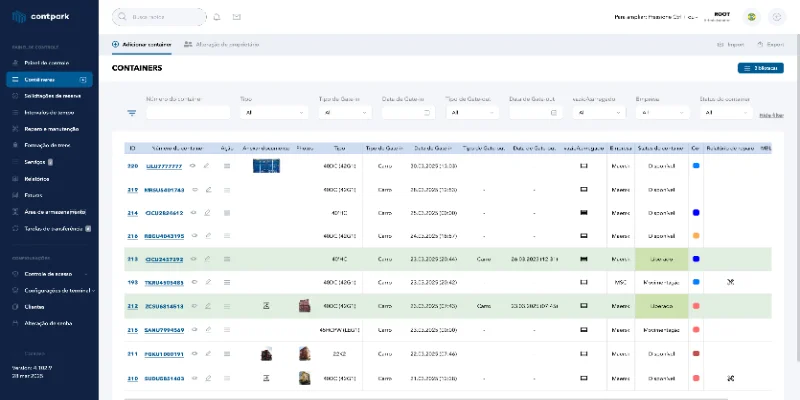Expand the Tipo filter dropdown

[x=274, y=113]
